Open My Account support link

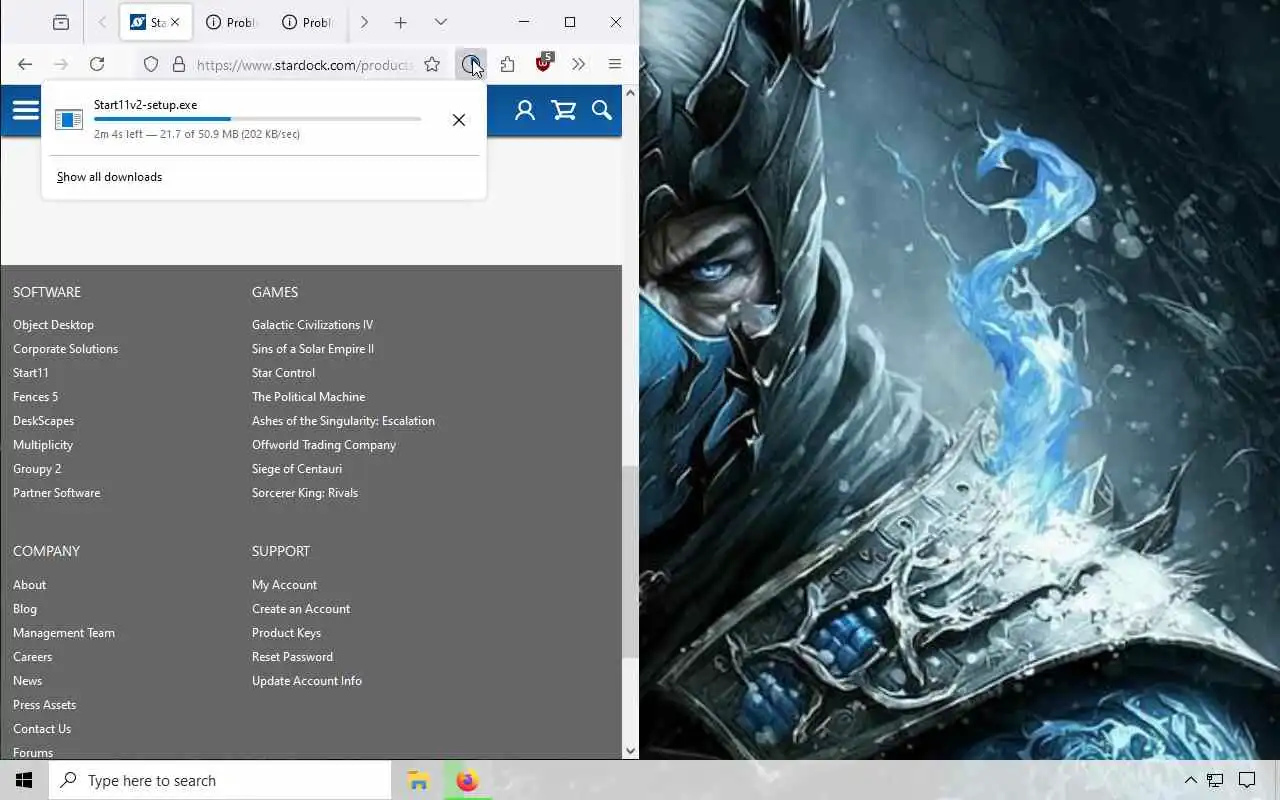284,585
